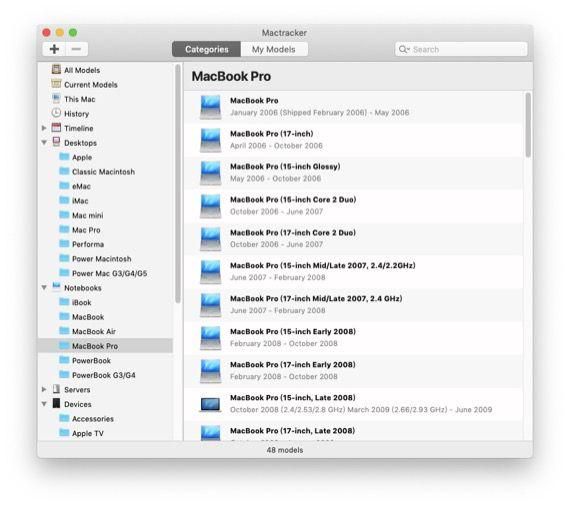This screenshot has height=507, width=570.
Task: Click the minus remove button
Action: pyautogui.click(x=76, y=49)
